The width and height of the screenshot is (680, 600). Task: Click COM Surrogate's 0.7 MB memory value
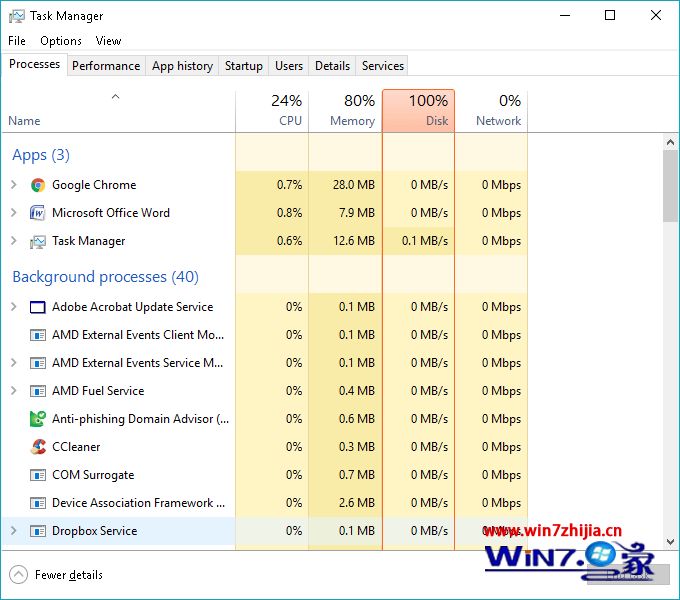(357, 475)
